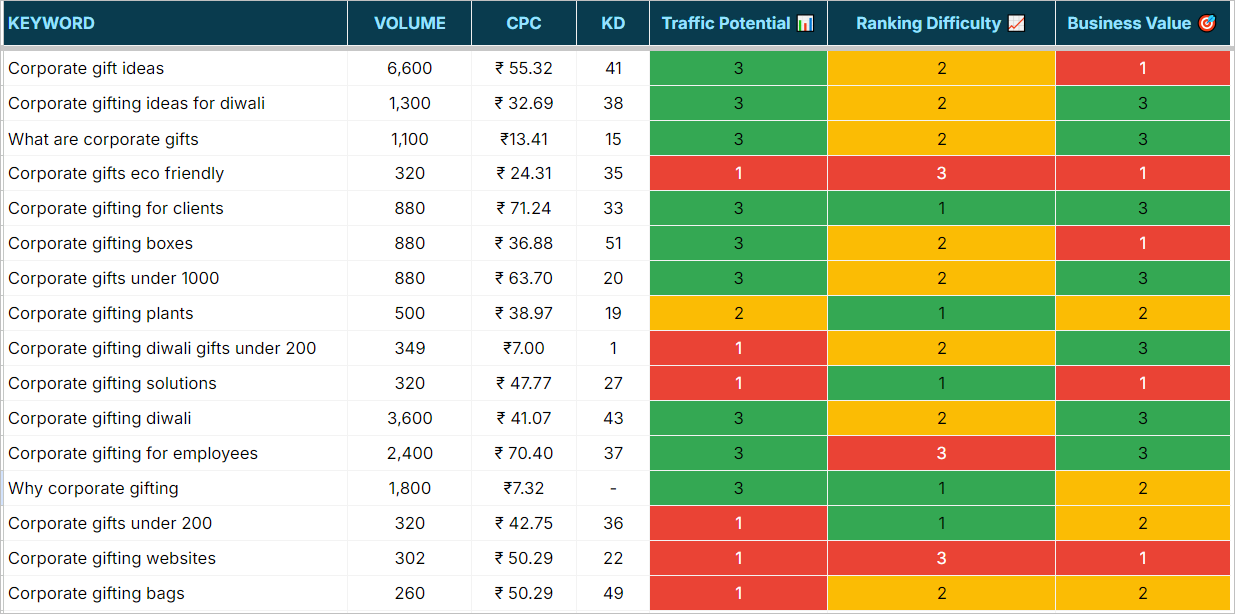
Task: Select the VOLUME column header
Action: point(410,23)
